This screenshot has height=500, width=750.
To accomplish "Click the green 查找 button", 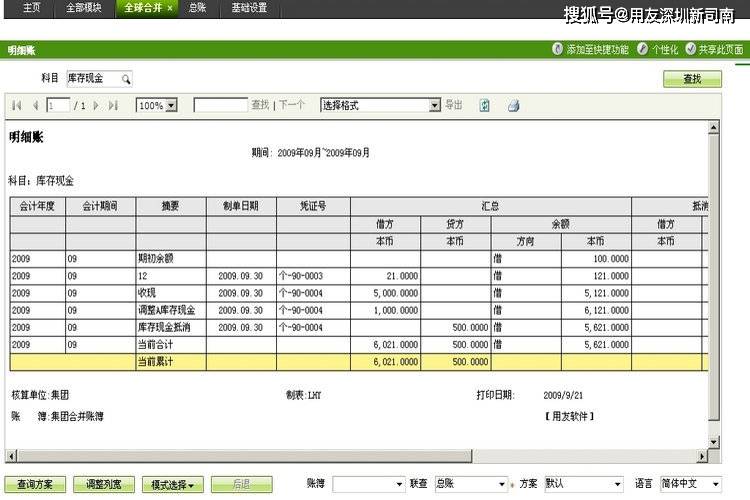I will pyautogui.click(x=692, y=79).
